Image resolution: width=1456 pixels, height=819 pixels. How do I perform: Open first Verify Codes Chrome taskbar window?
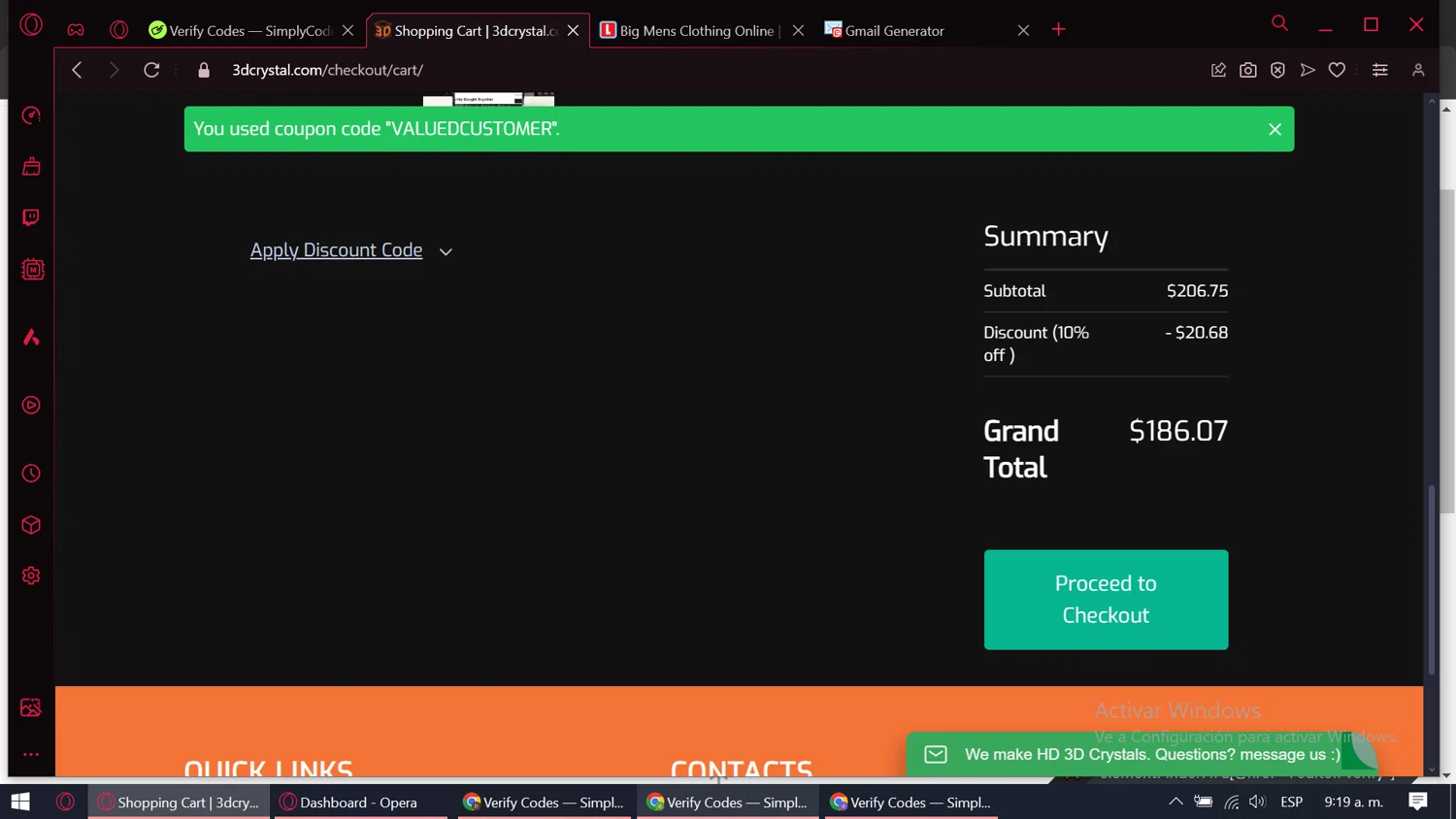[x=544, y=803]
